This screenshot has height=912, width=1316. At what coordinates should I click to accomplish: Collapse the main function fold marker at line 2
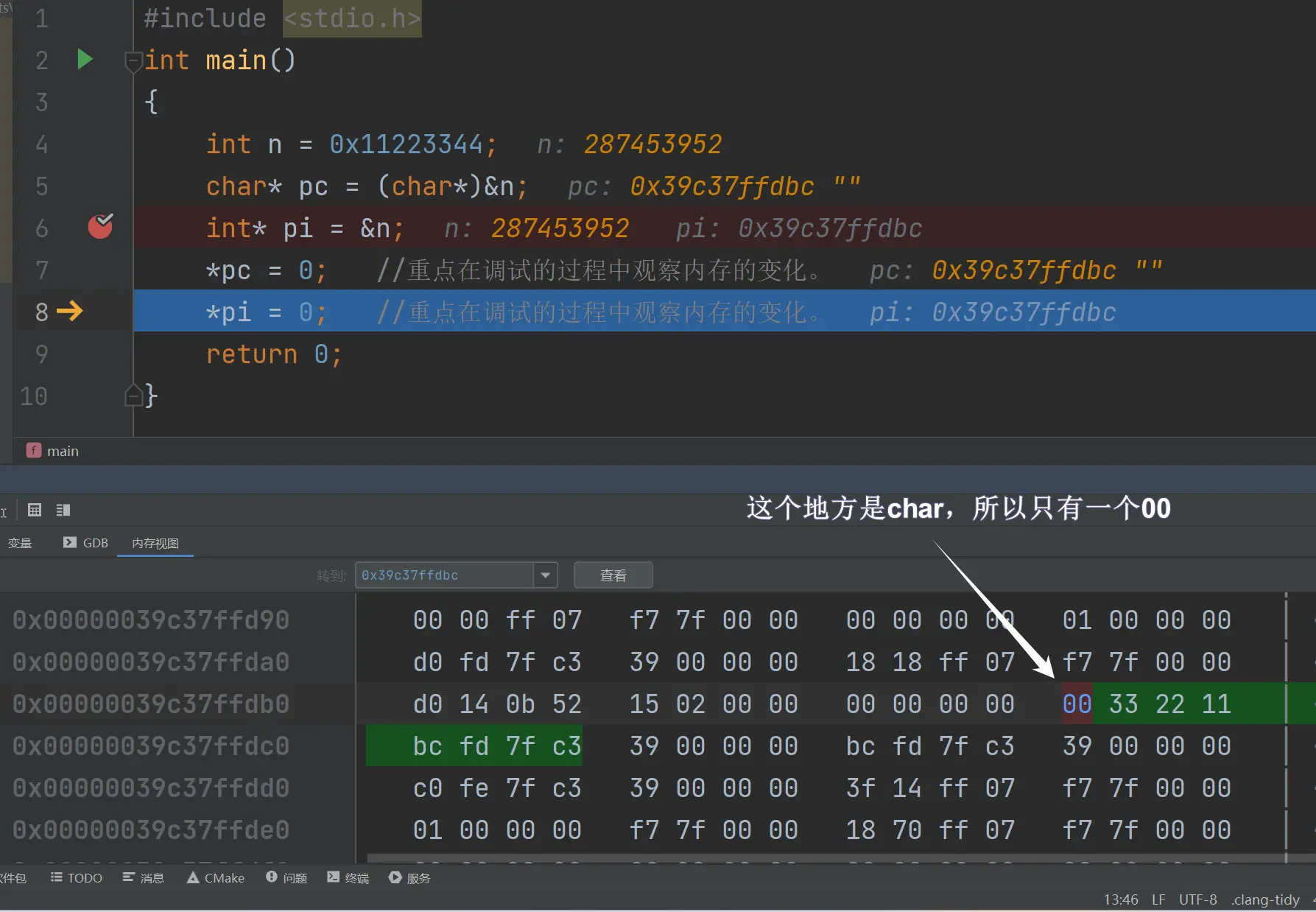[133, 62]
